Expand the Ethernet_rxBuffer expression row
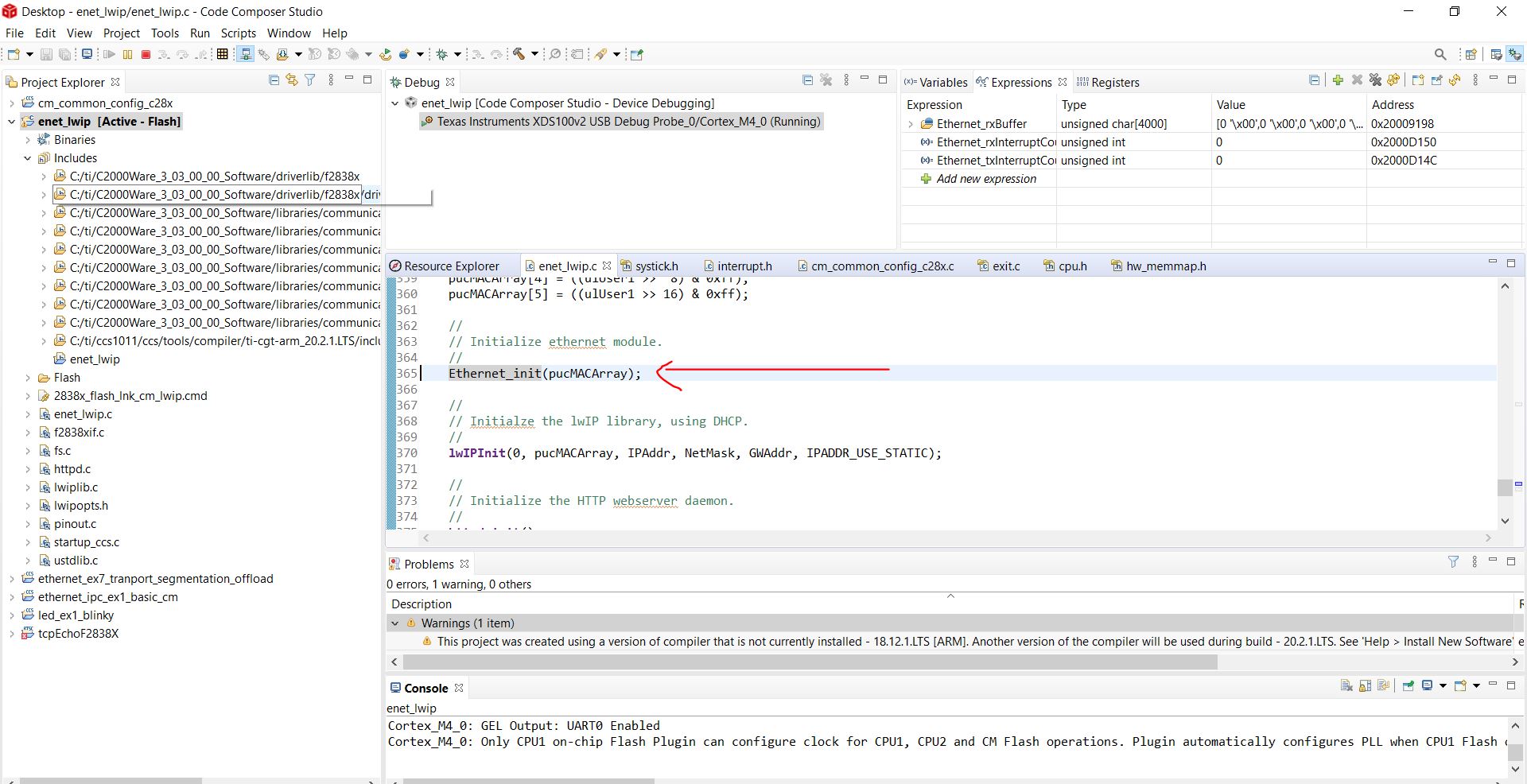The height and width of the screenshot is (784, 1527). tap(911, 124)
